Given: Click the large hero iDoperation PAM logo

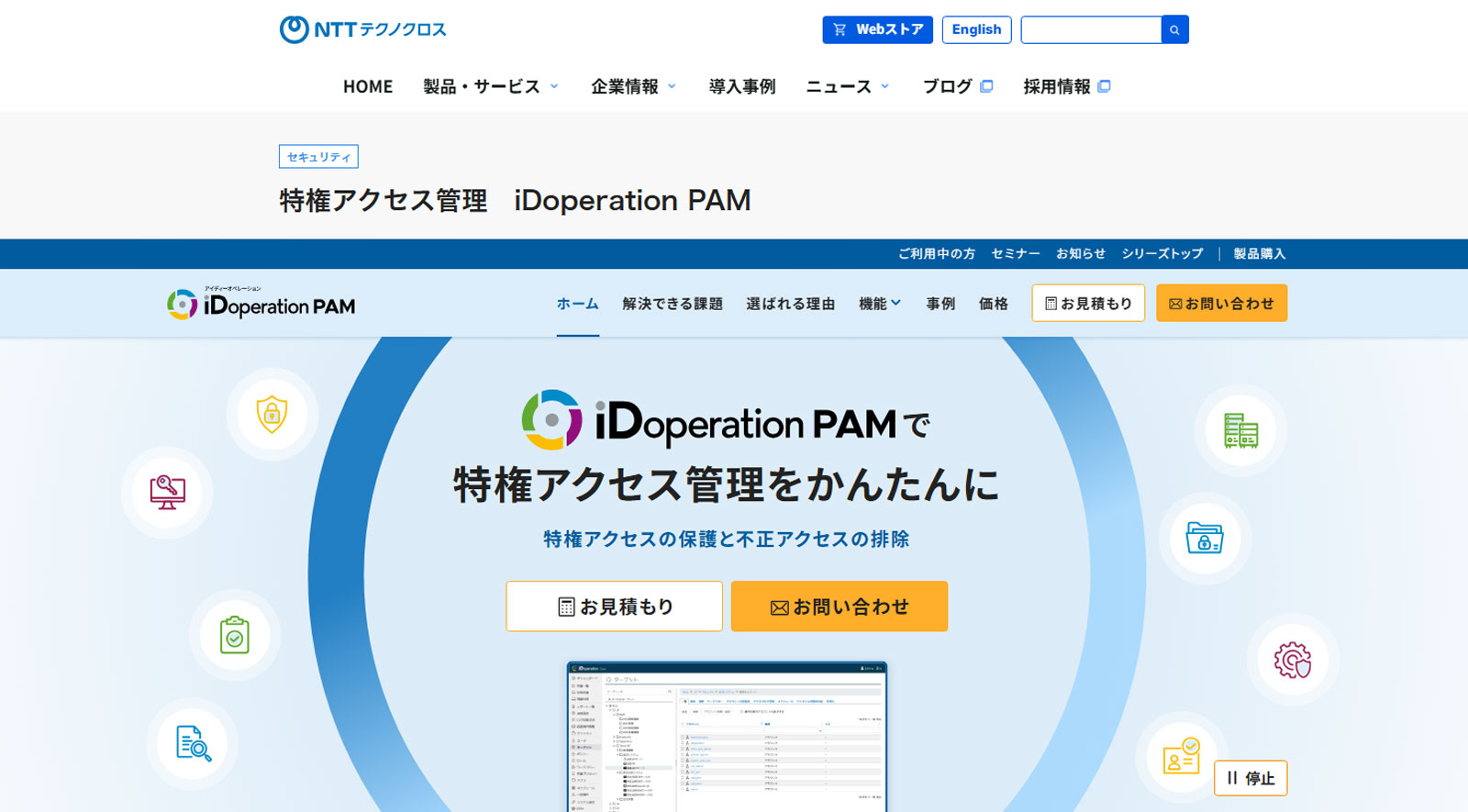Looking at the screenshot, I should (x=709, y=421).
